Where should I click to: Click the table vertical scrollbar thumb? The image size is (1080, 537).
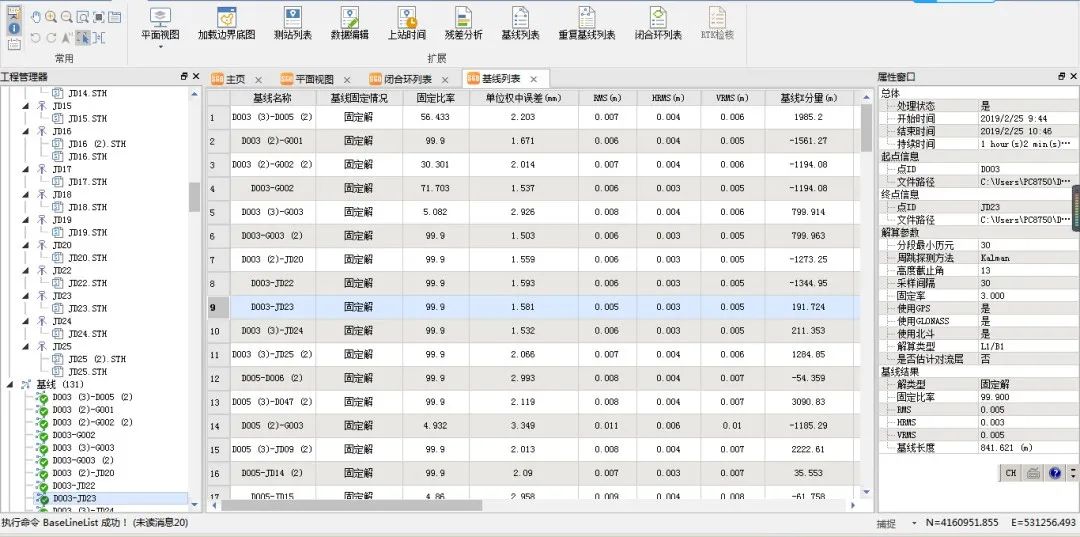click(866, 129)
